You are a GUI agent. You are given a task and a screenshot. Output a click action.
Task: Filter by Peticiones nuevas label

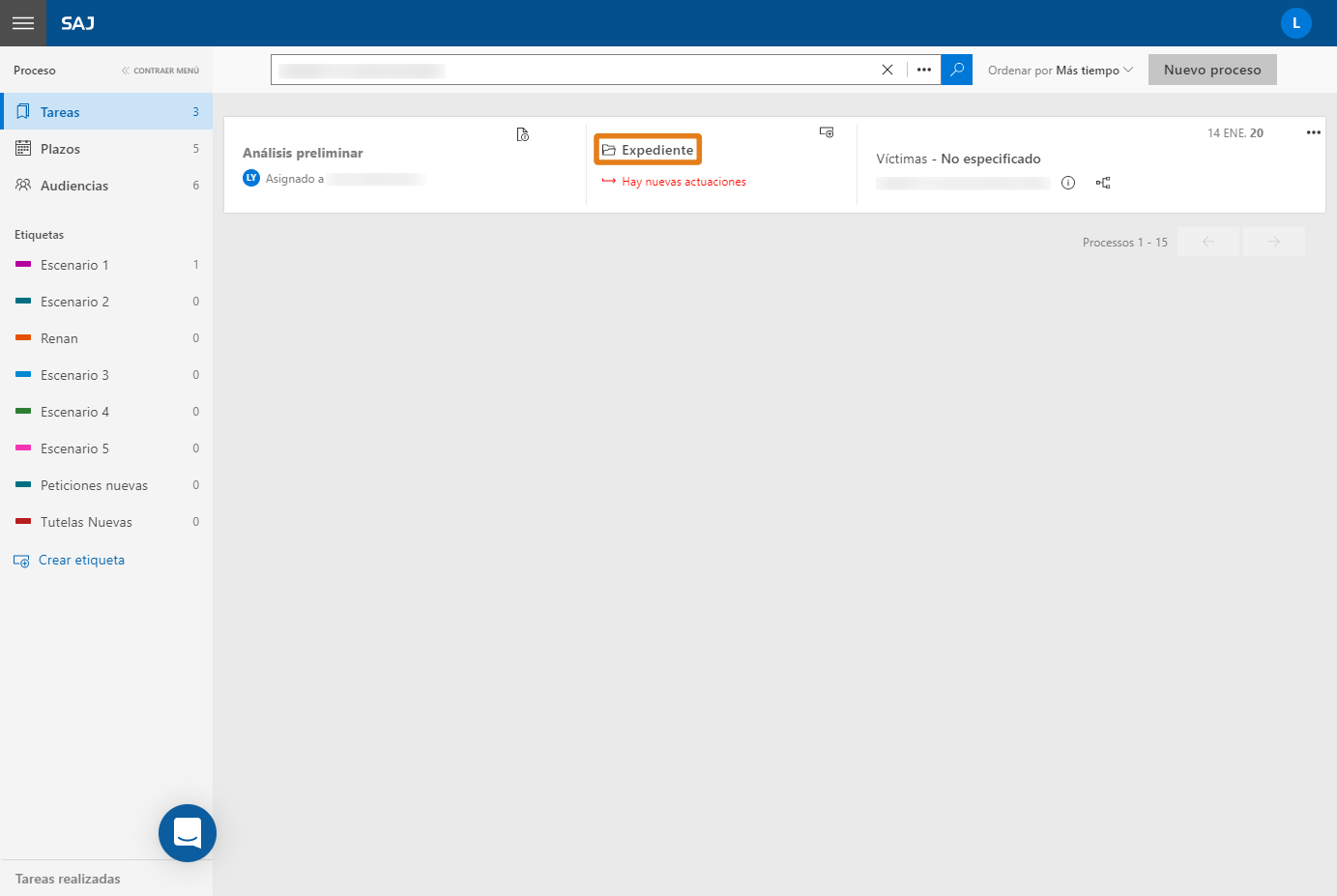point(106,485)
